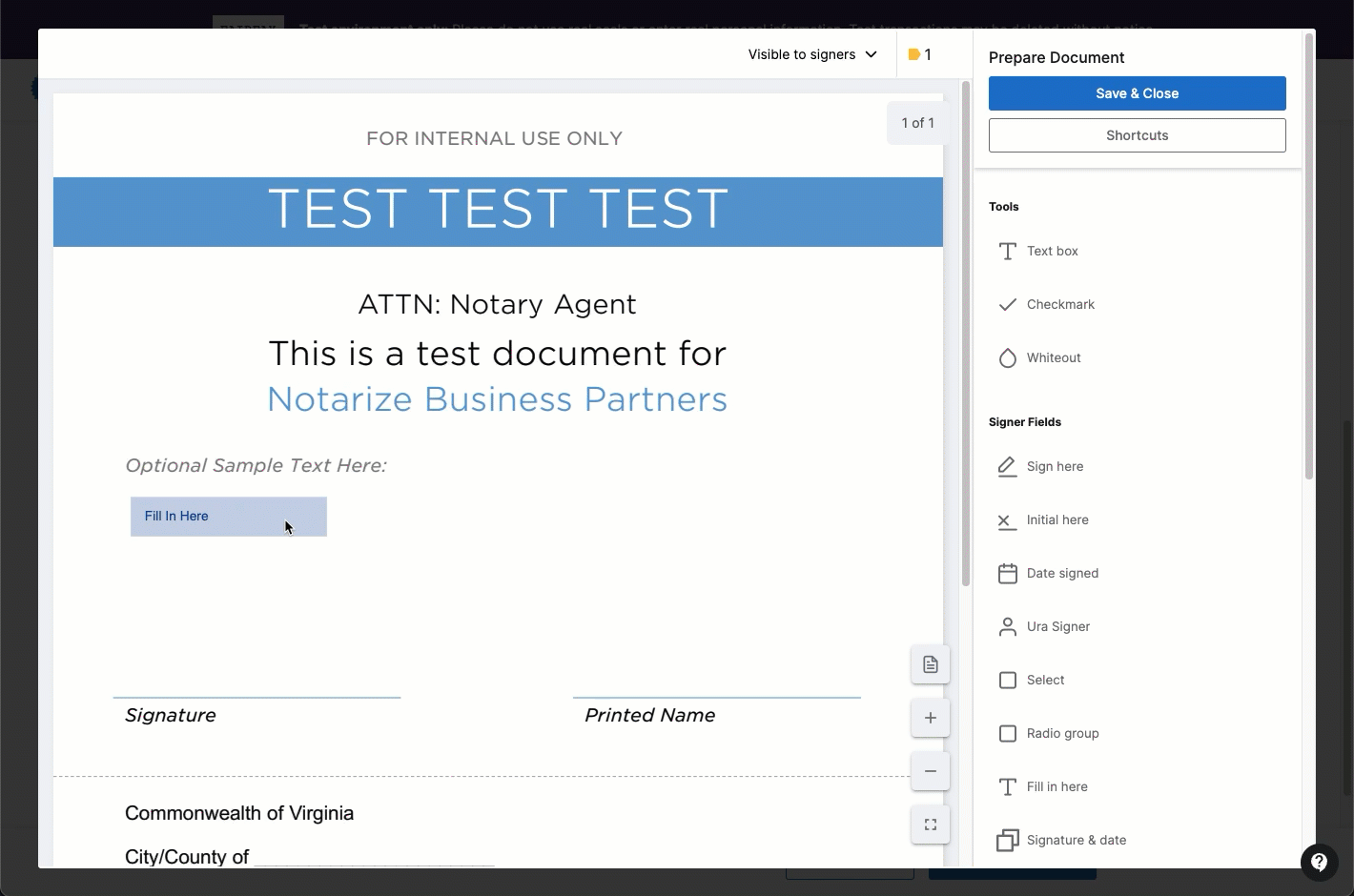Click the Checkmark label
This screenshot has height=896, width=1354.
(1060, 305)
